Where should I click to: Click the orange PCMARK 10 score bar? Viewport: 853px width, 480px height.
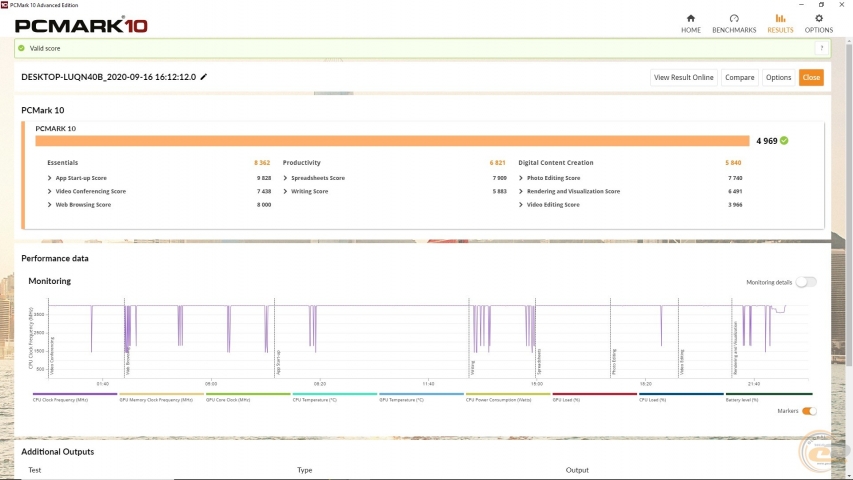tap(392, 141)
